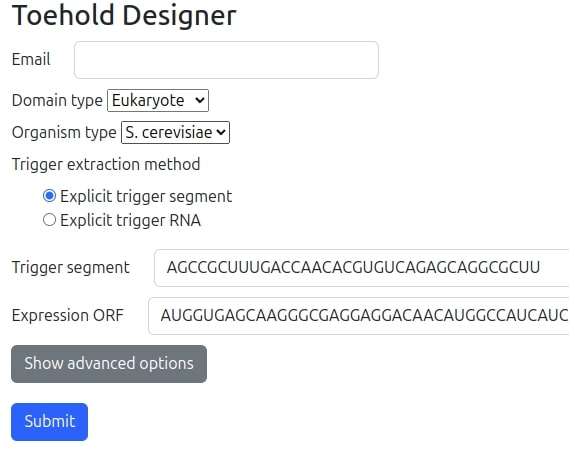Click the Email label

[31, 60]
